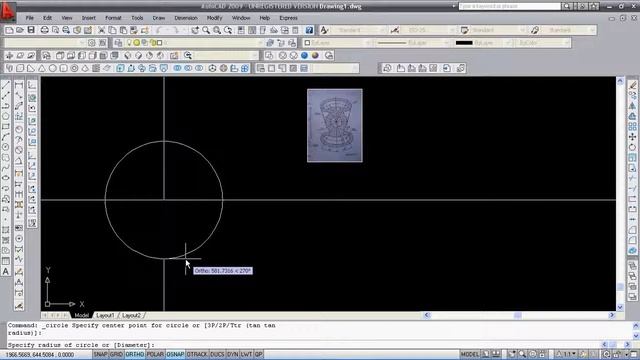The height and width of the screenshot is (360, 640).
Task: Click the Plot printer icon
Action: coord(44,30)
